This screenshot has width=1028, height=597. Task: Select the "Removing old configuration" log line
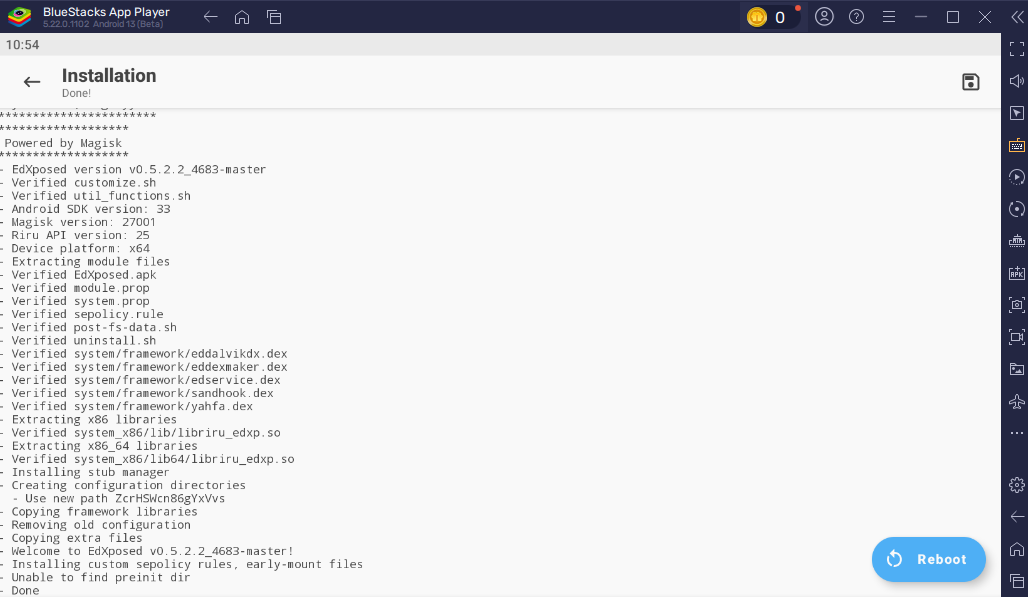point(96,524)
